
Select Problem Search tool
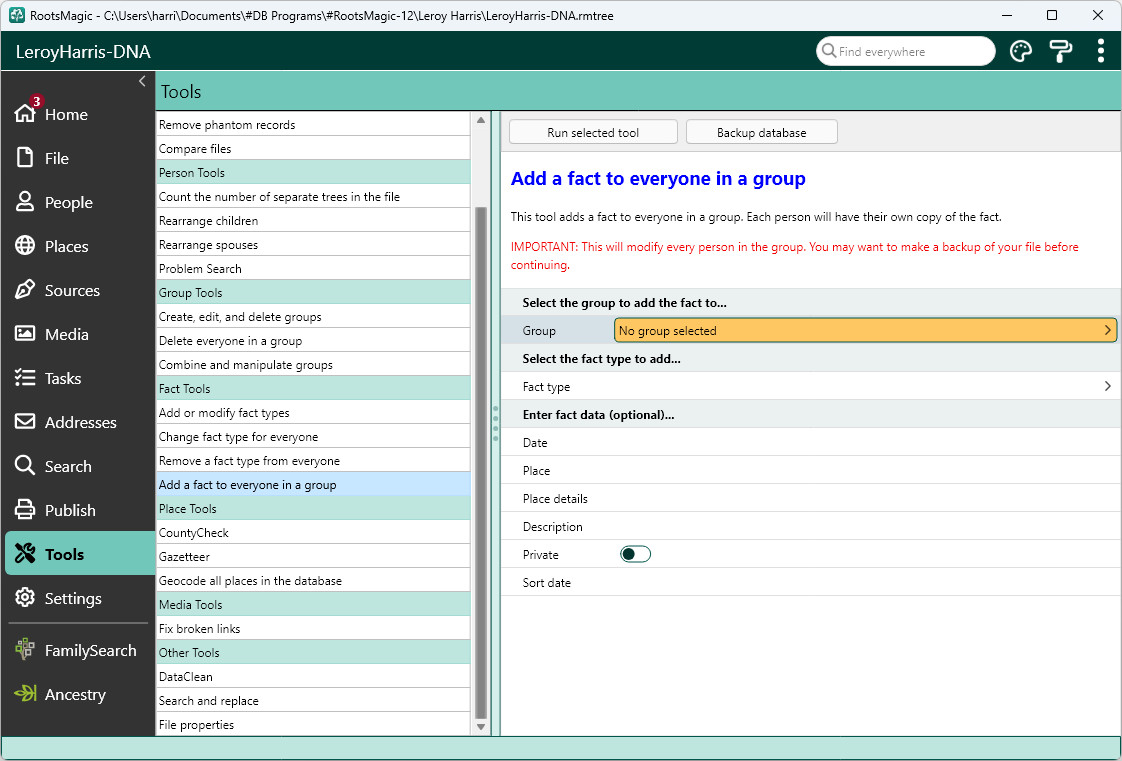(313, 268)
